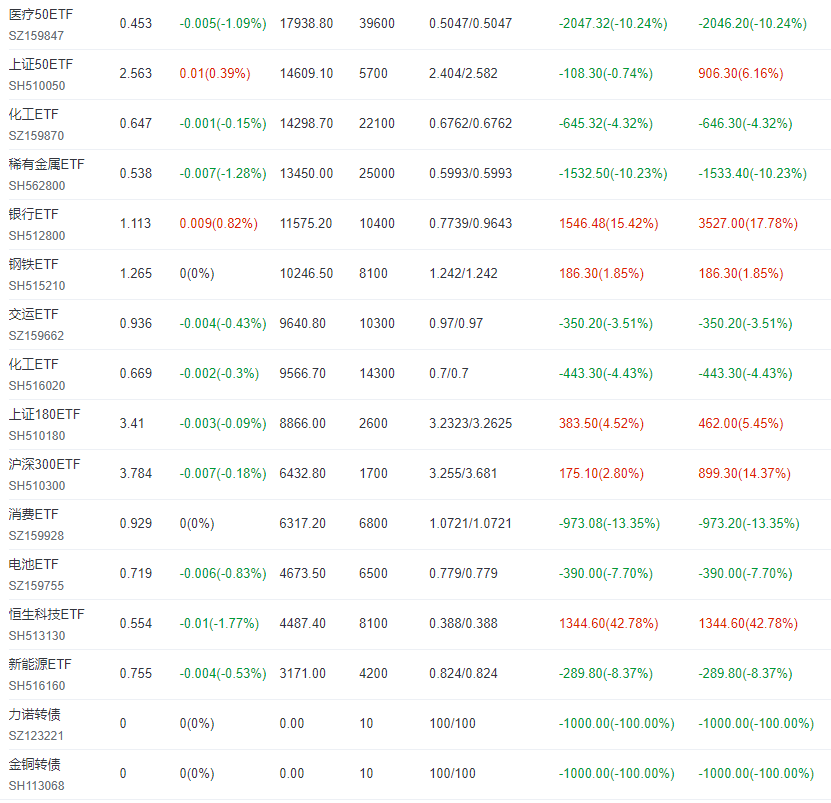Open the 银行ETF name
Viewport: 831px width, 803px height.
tap(33, 214)
